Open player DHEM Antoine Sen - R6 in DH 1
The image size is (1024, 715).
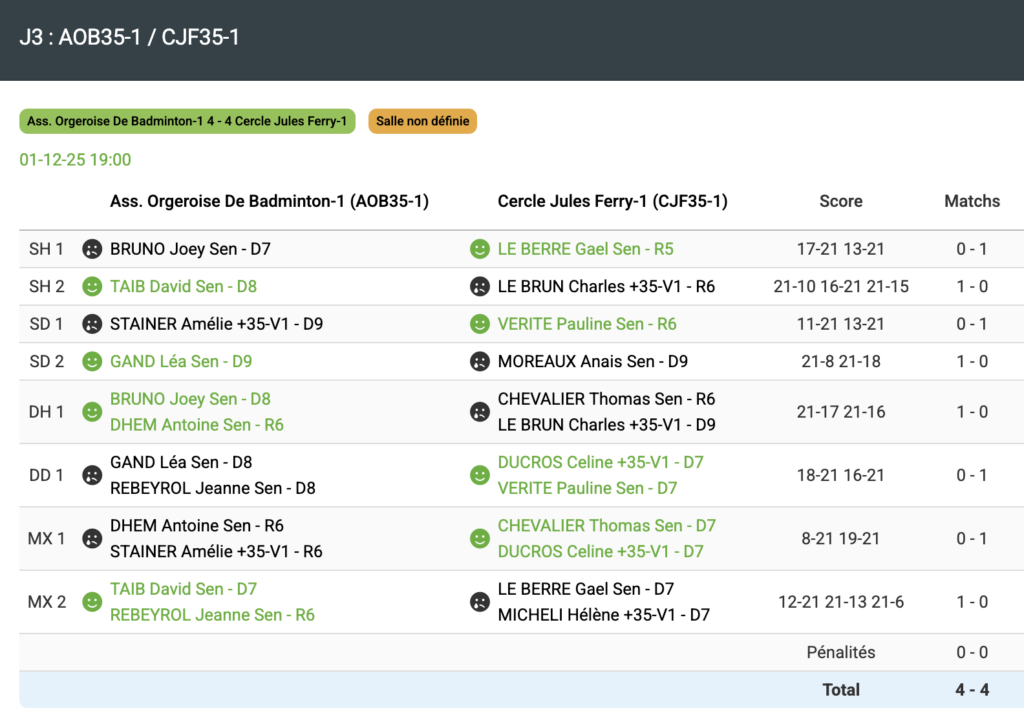coord(196,425)
